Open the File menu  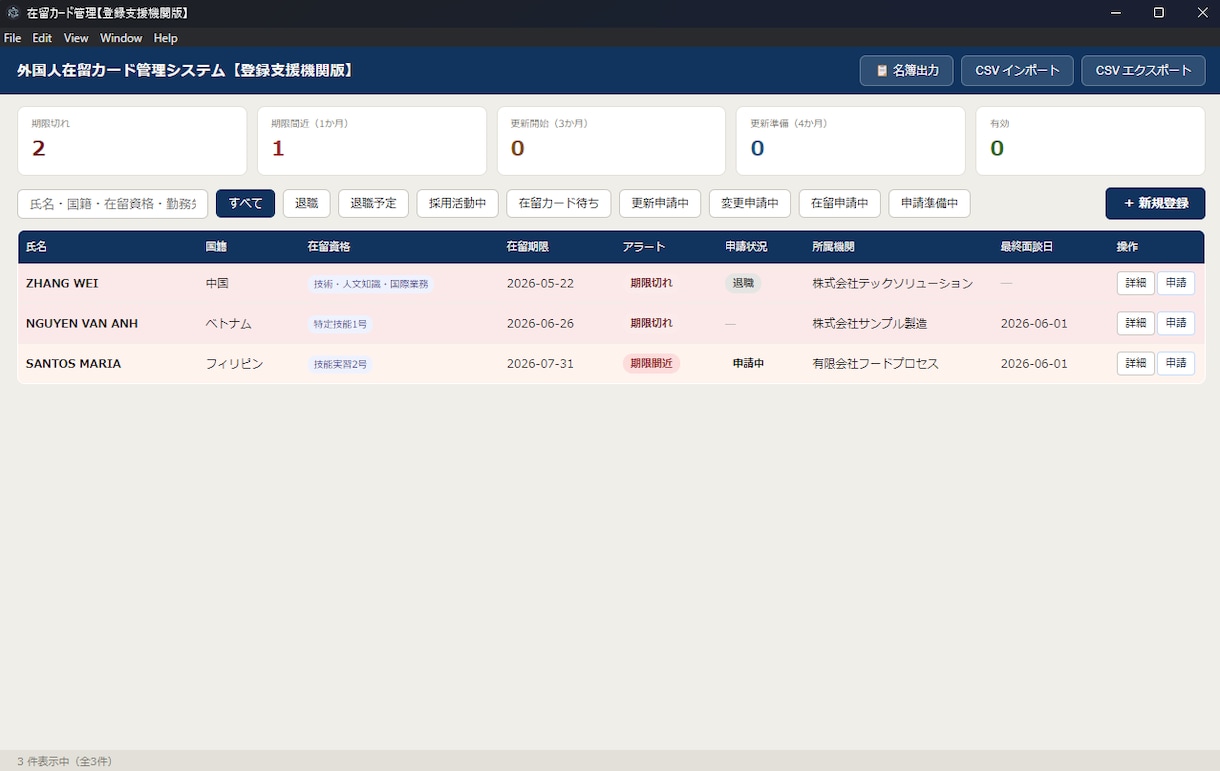point(13,38)
